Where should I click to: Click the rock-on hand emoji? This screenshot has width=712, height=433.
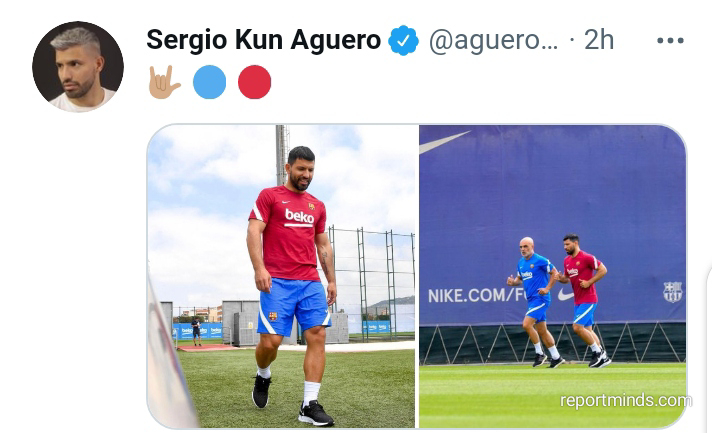click(x=164, y=82)
